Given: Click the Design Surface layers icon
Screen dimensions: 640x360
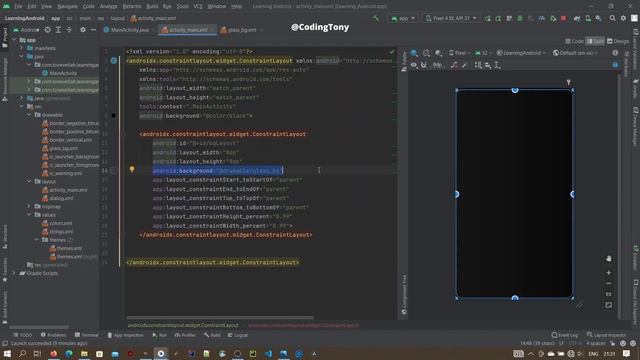Looking at the screenshot, I should pos(414,53).
